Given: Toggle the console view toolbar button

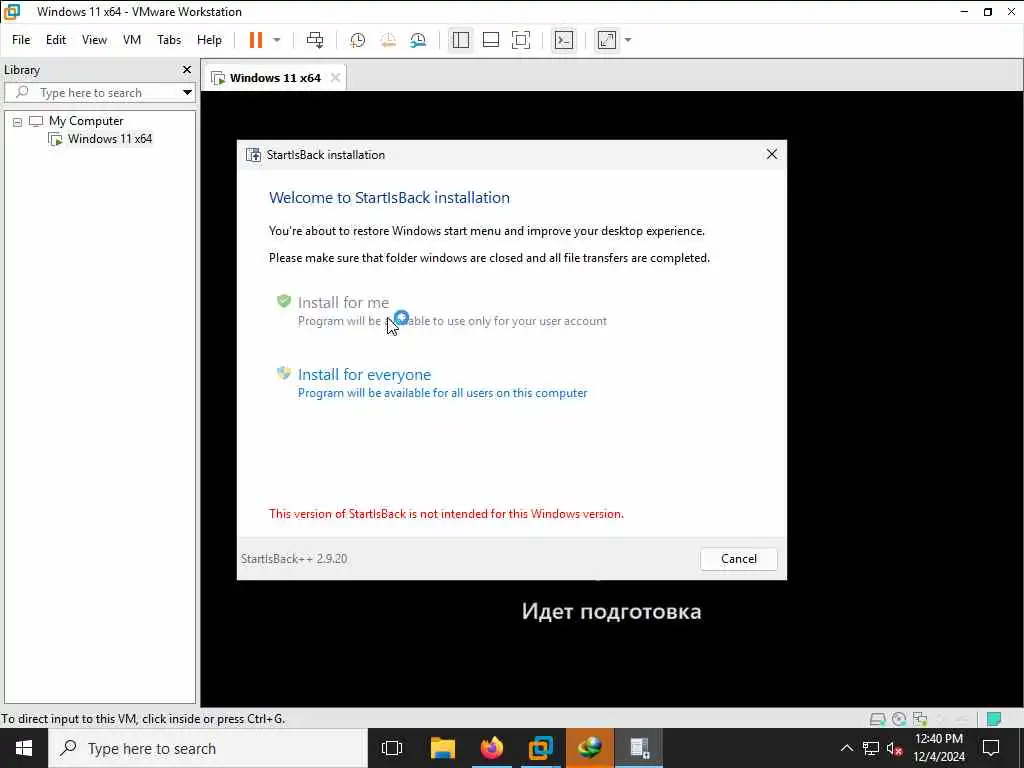Looking at the screenshot, I should click(564, 40).
